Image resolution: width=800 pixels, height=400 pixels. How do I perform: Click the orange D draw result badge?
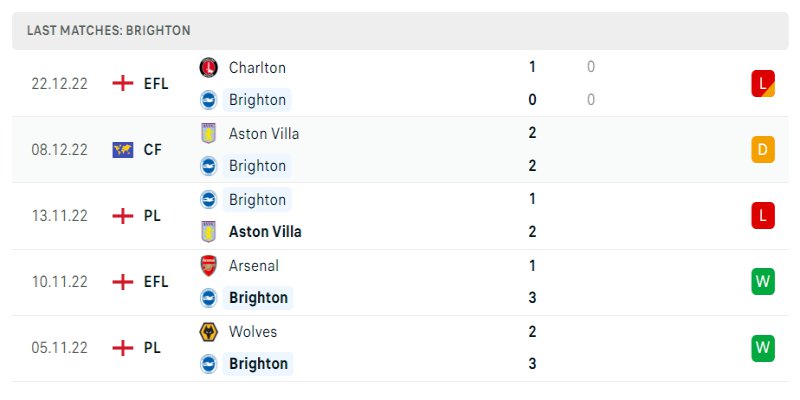click(x=763, y=150)
